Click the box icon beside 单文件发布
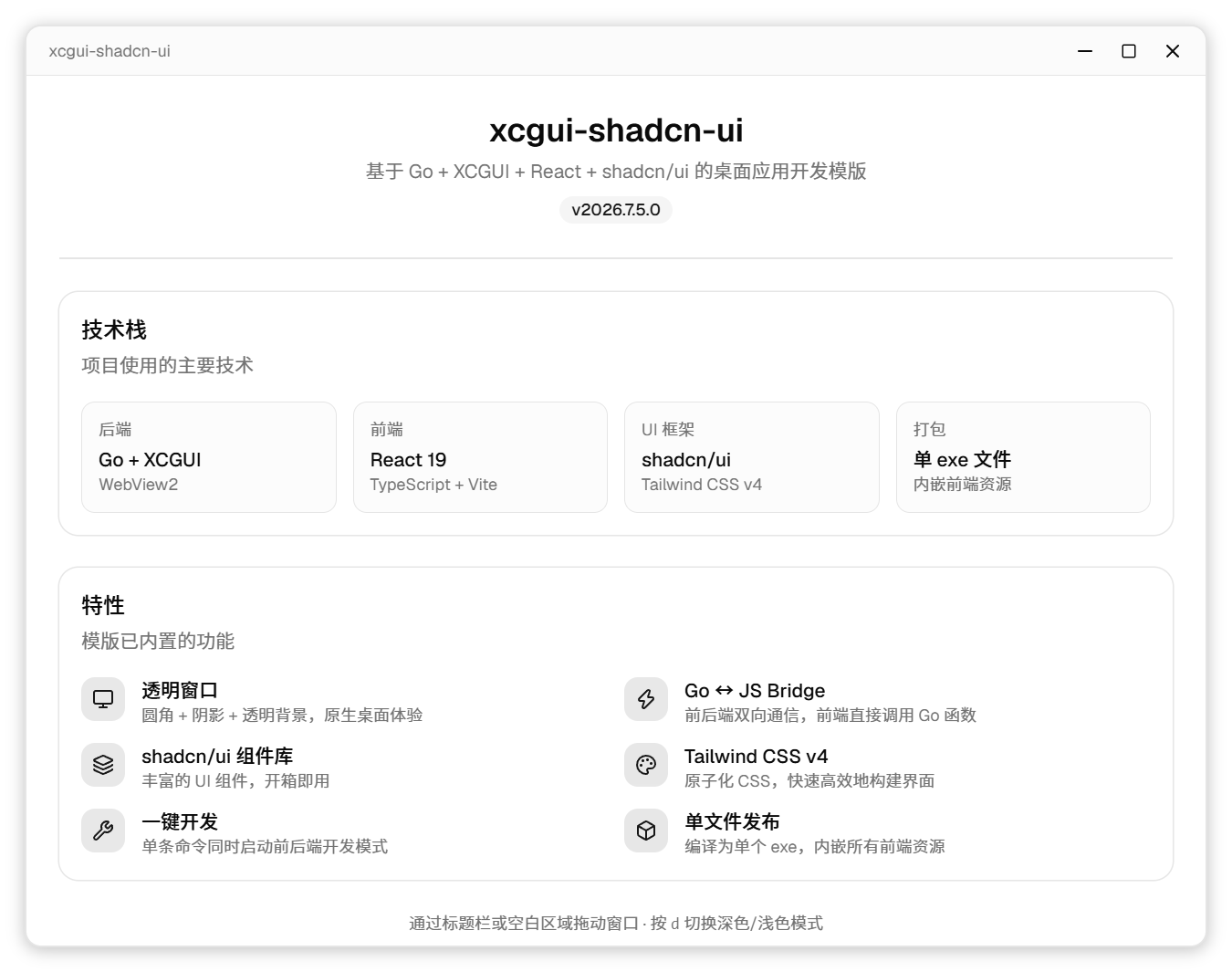This screenshot has width=1232, height=972. tap(646, 831)
